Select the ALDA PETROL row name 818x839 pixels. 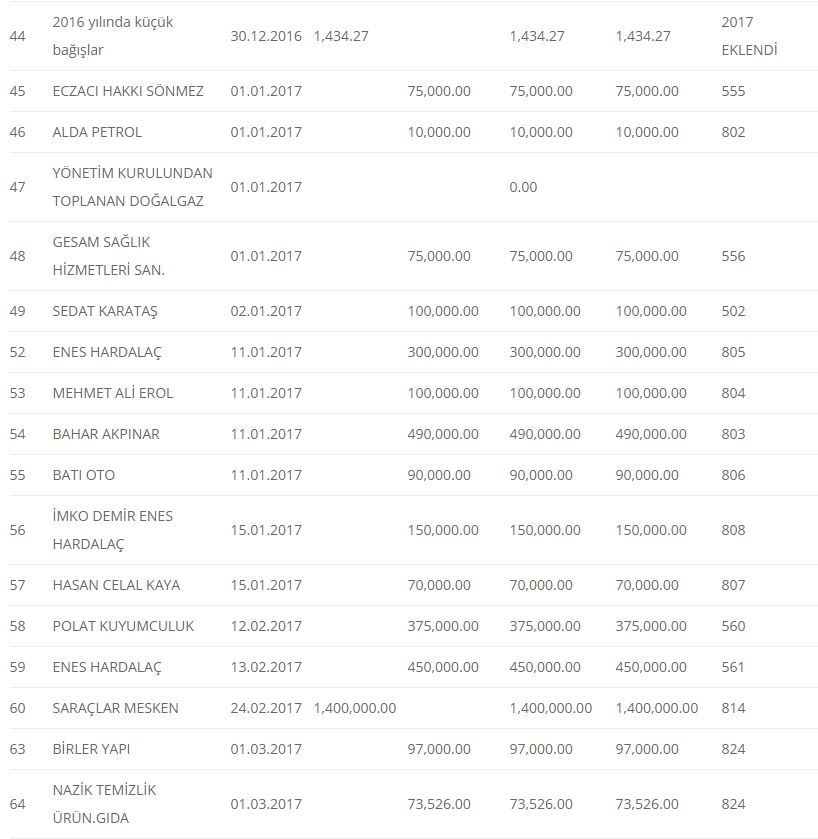97,132
